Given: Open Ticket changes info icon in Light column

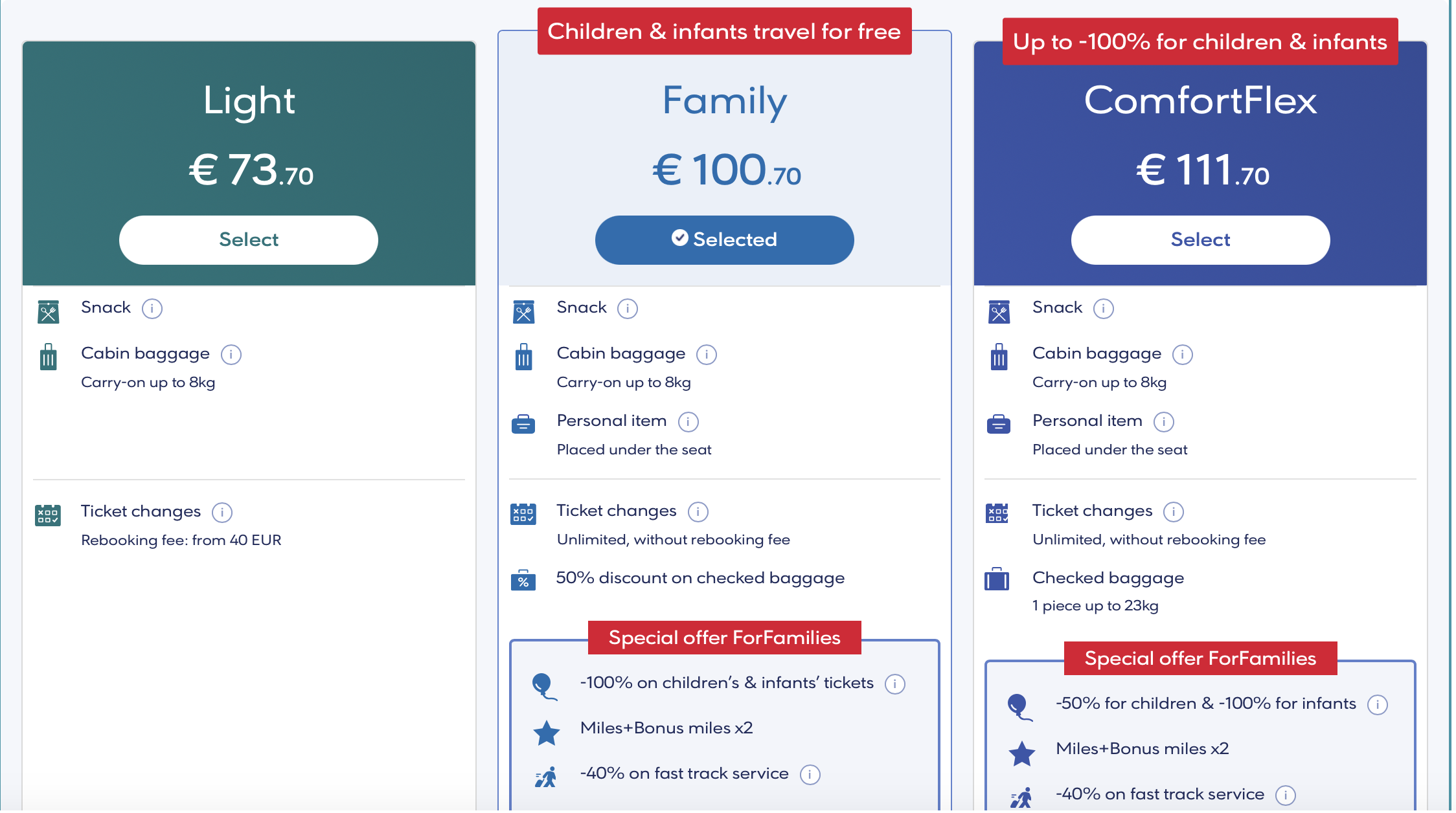Looking at the screenshot, I should (x=222, y=513).
